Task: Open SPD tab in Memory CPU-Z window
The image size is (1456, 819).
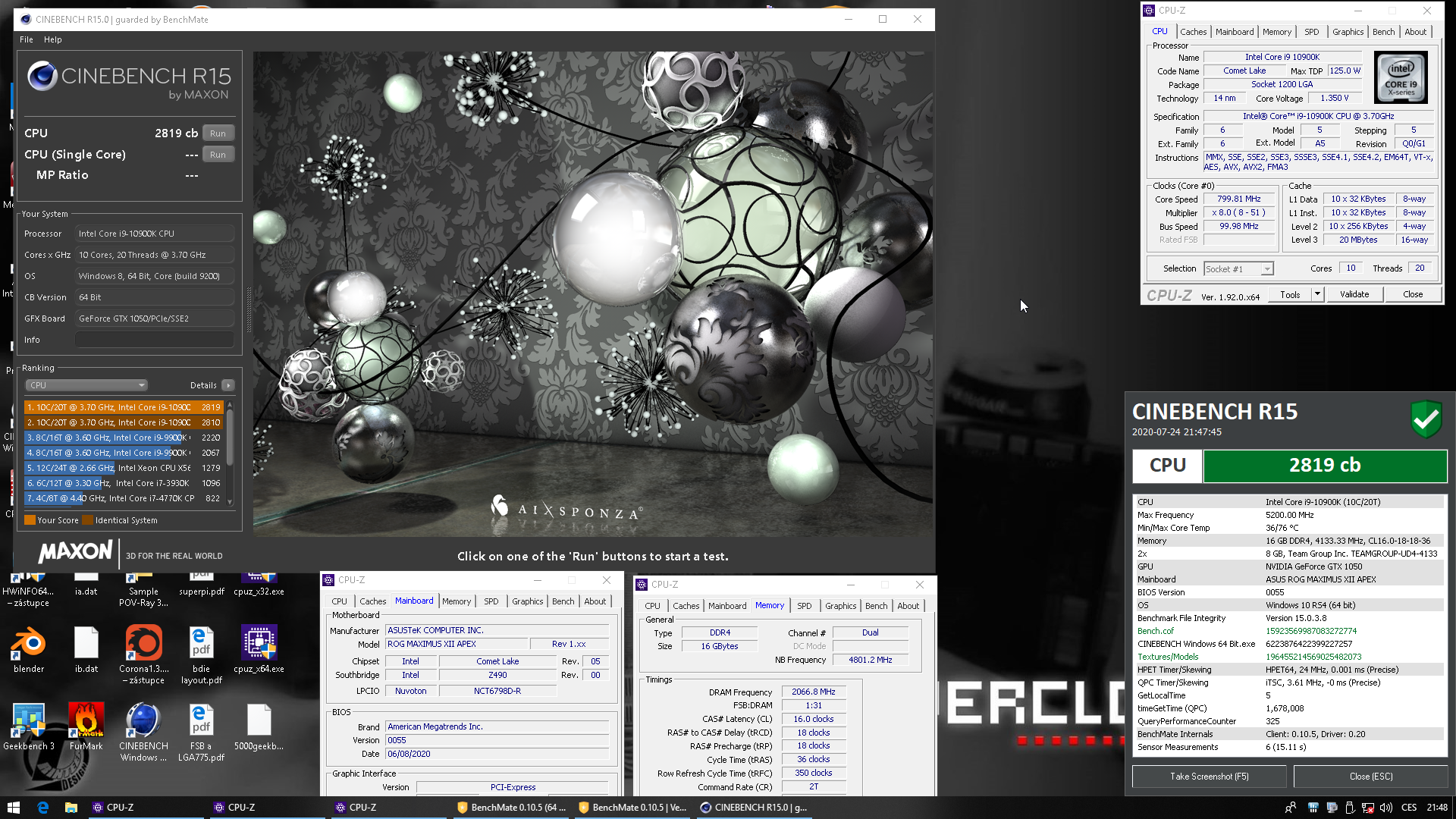Action: pos(804,606)
